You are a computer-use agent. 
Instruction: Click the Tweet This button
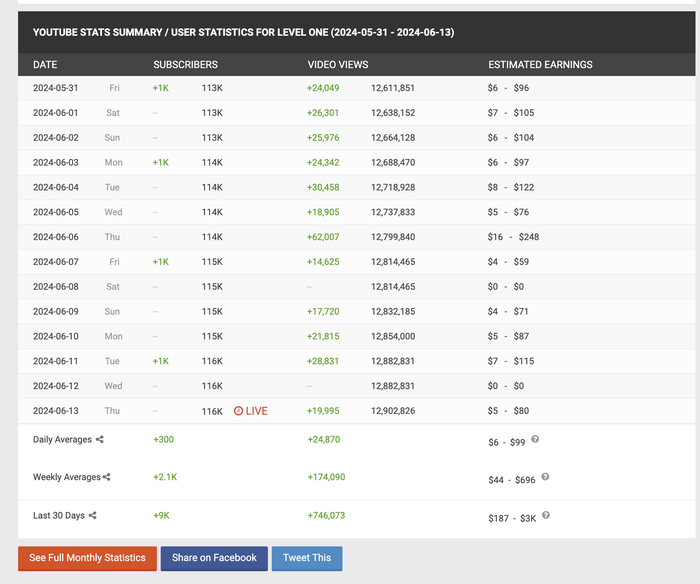pos(307,558)
